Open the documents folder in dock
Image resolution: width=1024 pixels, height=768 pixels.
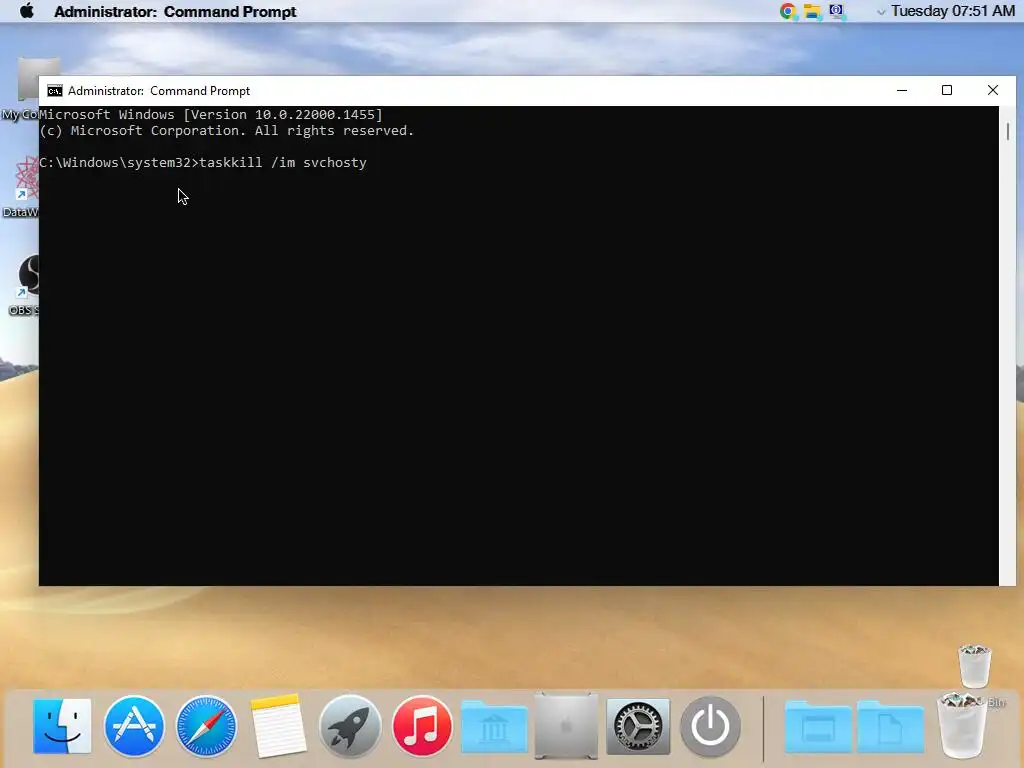[890, 727]
